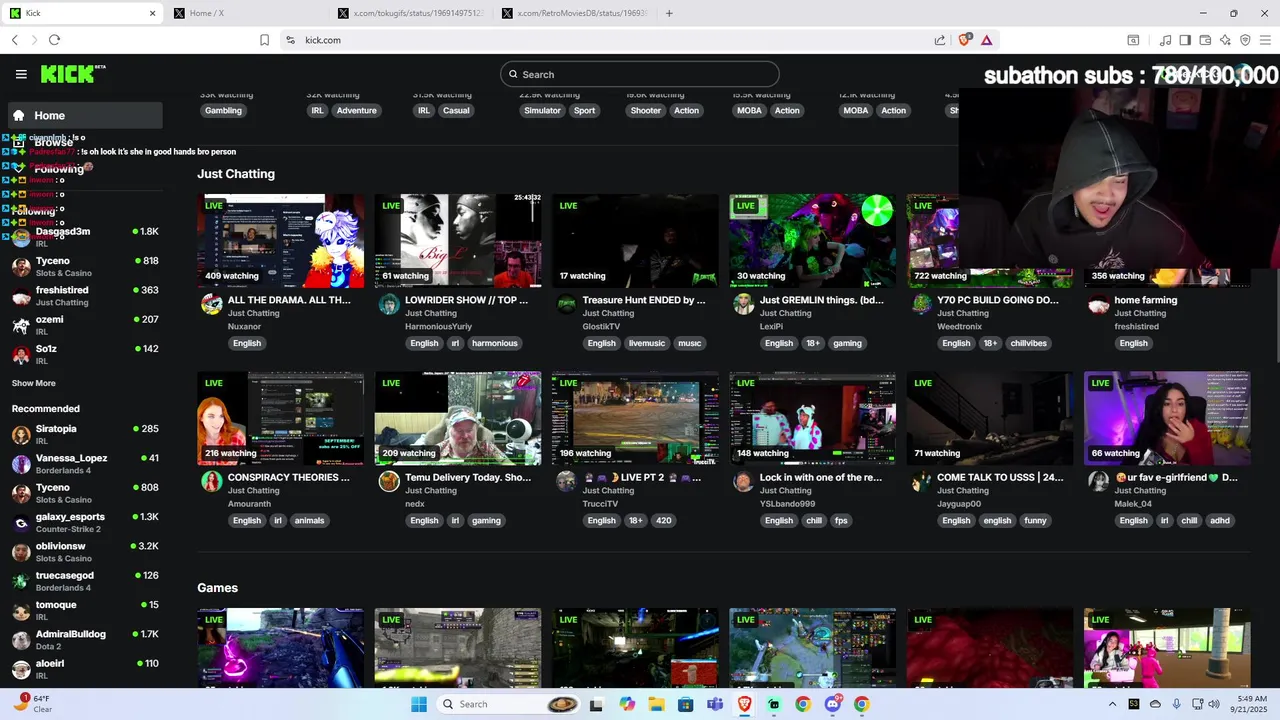Viewport: 1280px width, 720px height.
Task: Click the Games section heading
Action: pos(217,588)
